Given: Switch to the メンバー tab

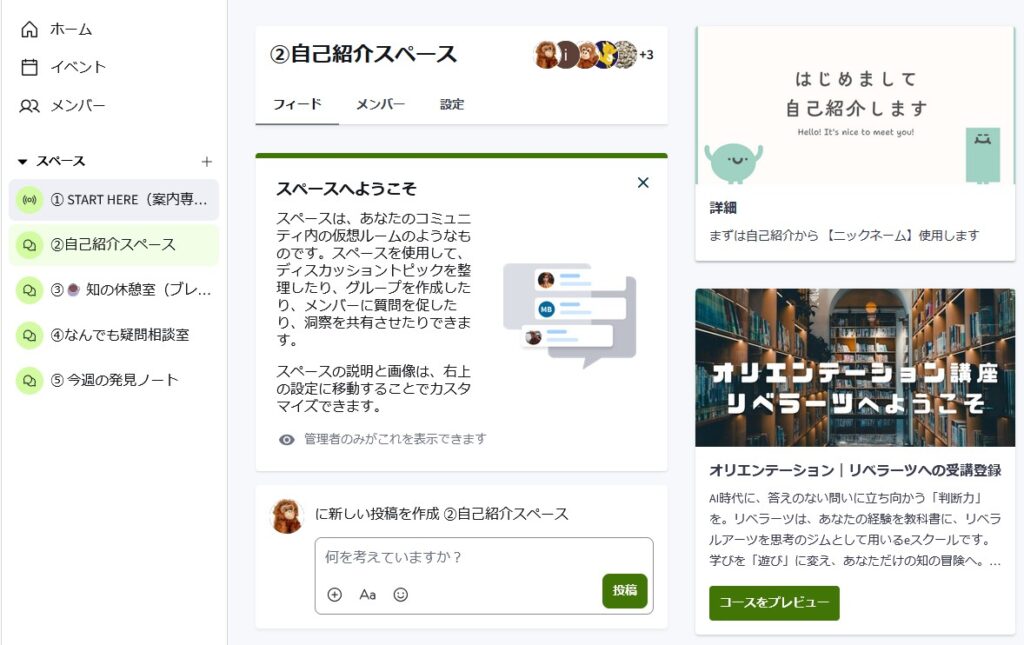Looking at the screenshot, I should pyautogui.click(x=380, y=104).
